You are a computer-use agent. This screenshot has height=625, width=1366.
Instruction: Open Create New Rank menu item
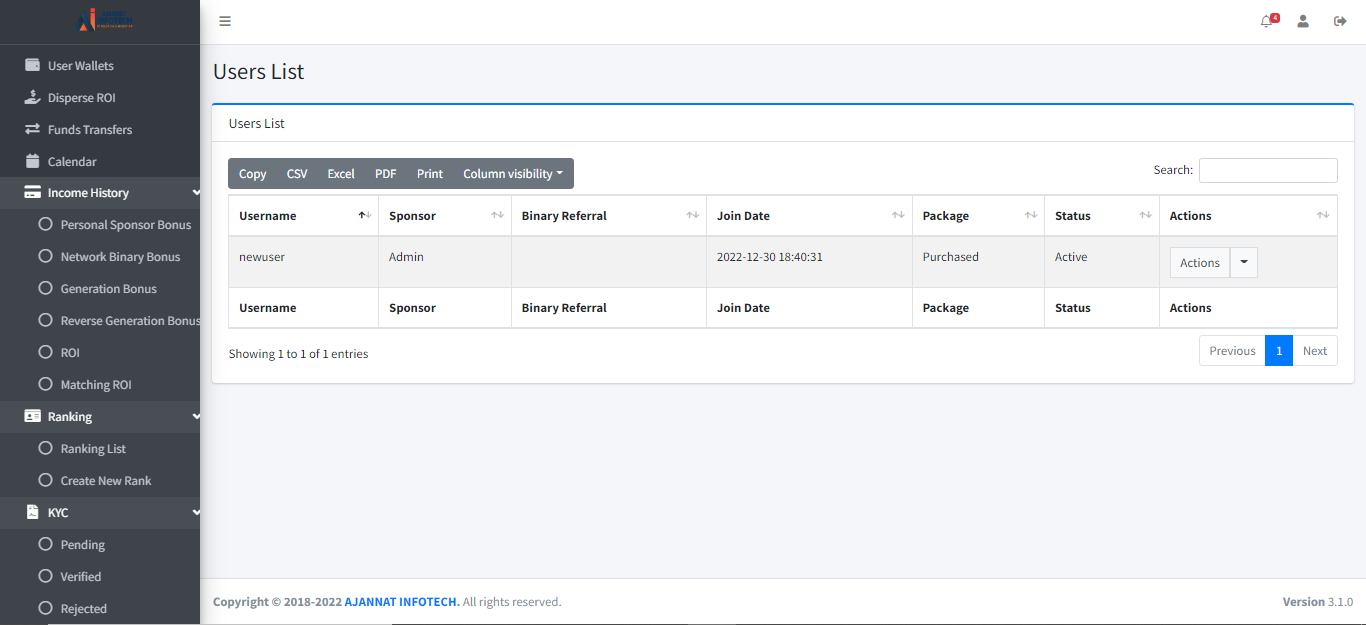pyautogui.click(x=106, y=481)
